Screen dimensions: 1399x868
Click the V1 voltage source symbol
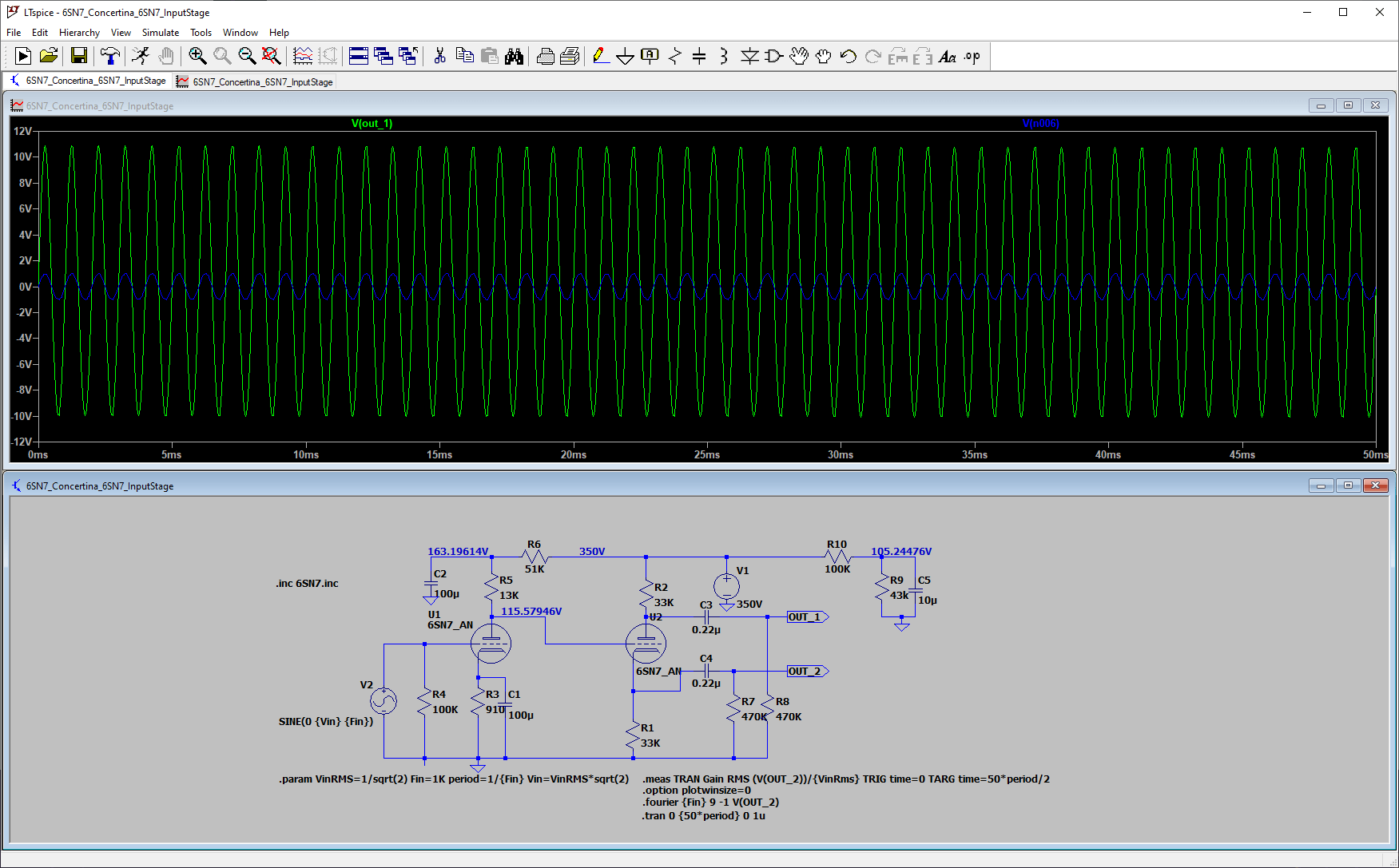click(726, 586)
